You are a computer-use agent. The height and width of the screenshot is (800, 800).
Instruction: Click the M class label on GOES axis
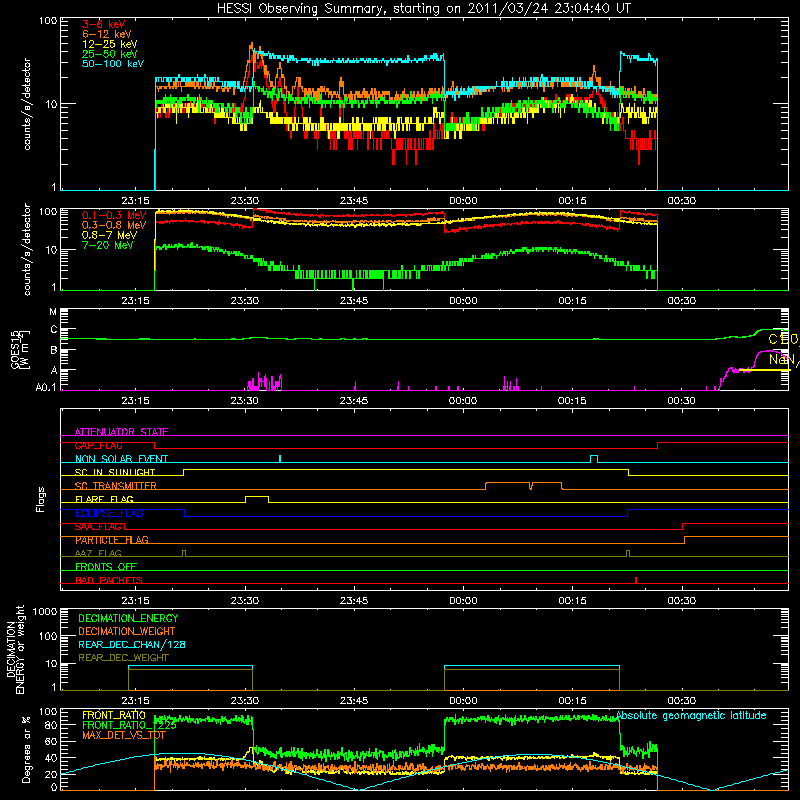coord(53,312)
